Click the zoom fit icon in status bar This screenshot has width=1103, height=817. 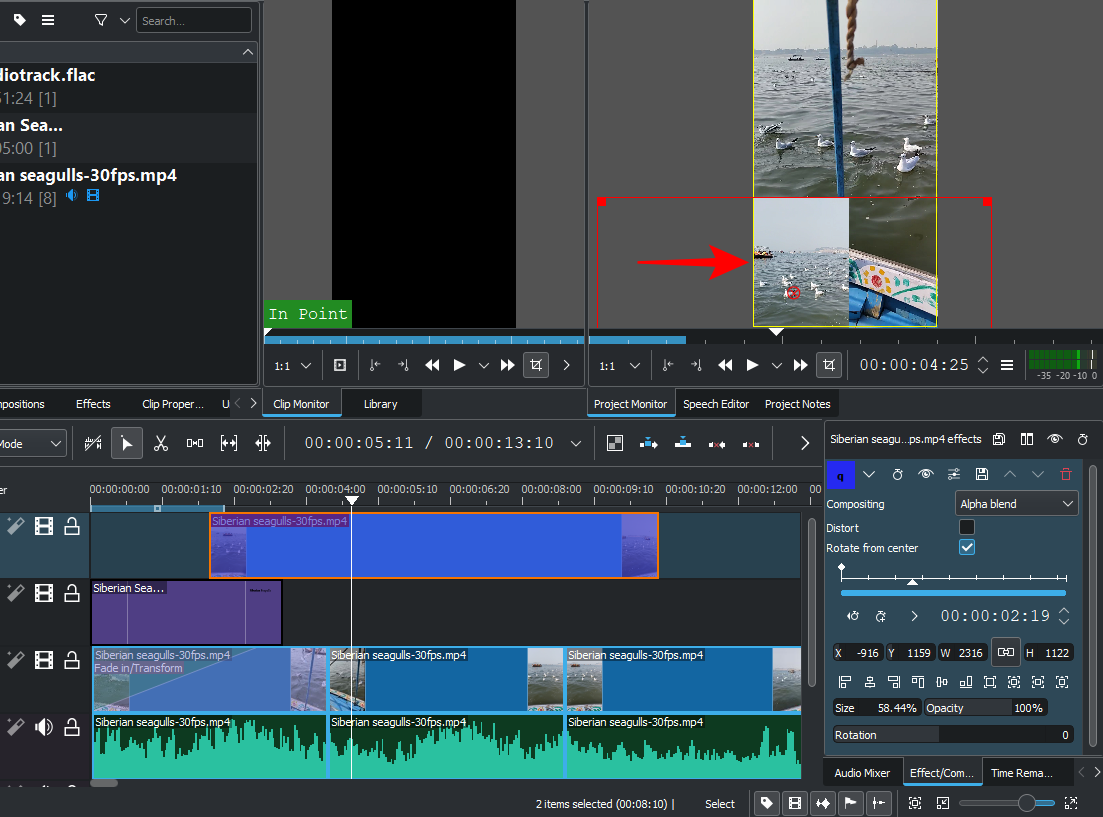915,803
